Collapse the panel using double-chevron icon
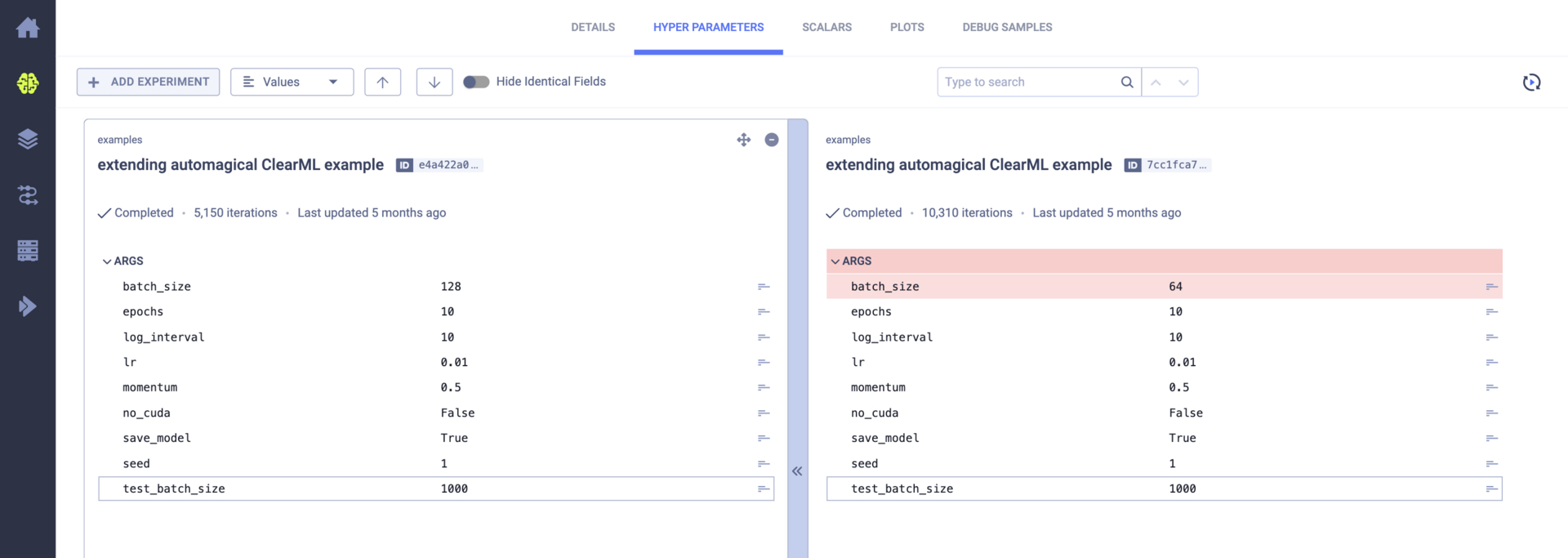 (797, 471)
